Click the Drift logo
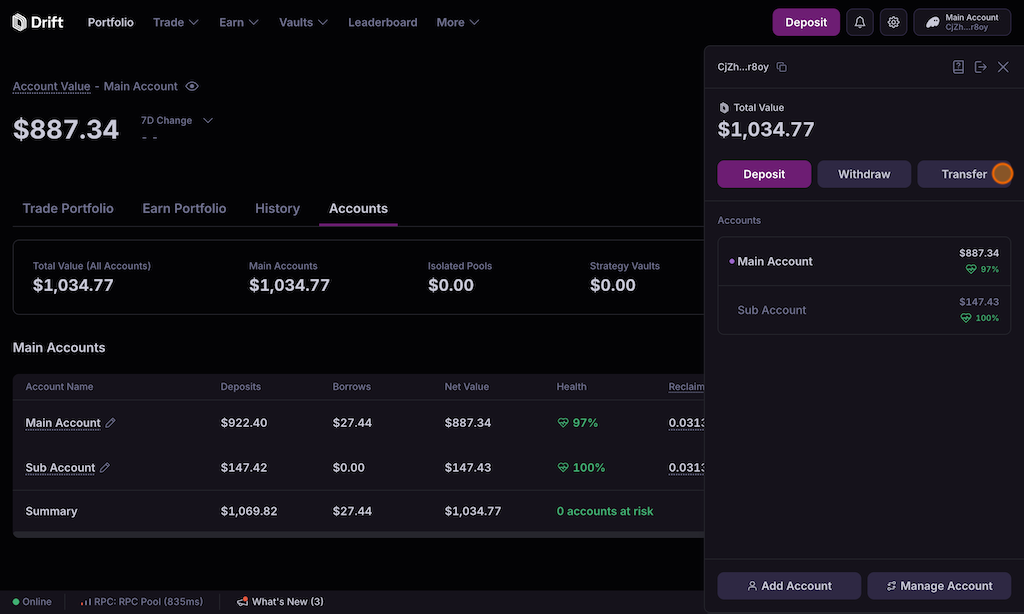The width and height of the screenshot is (1024, 614). tap(38, 22)
